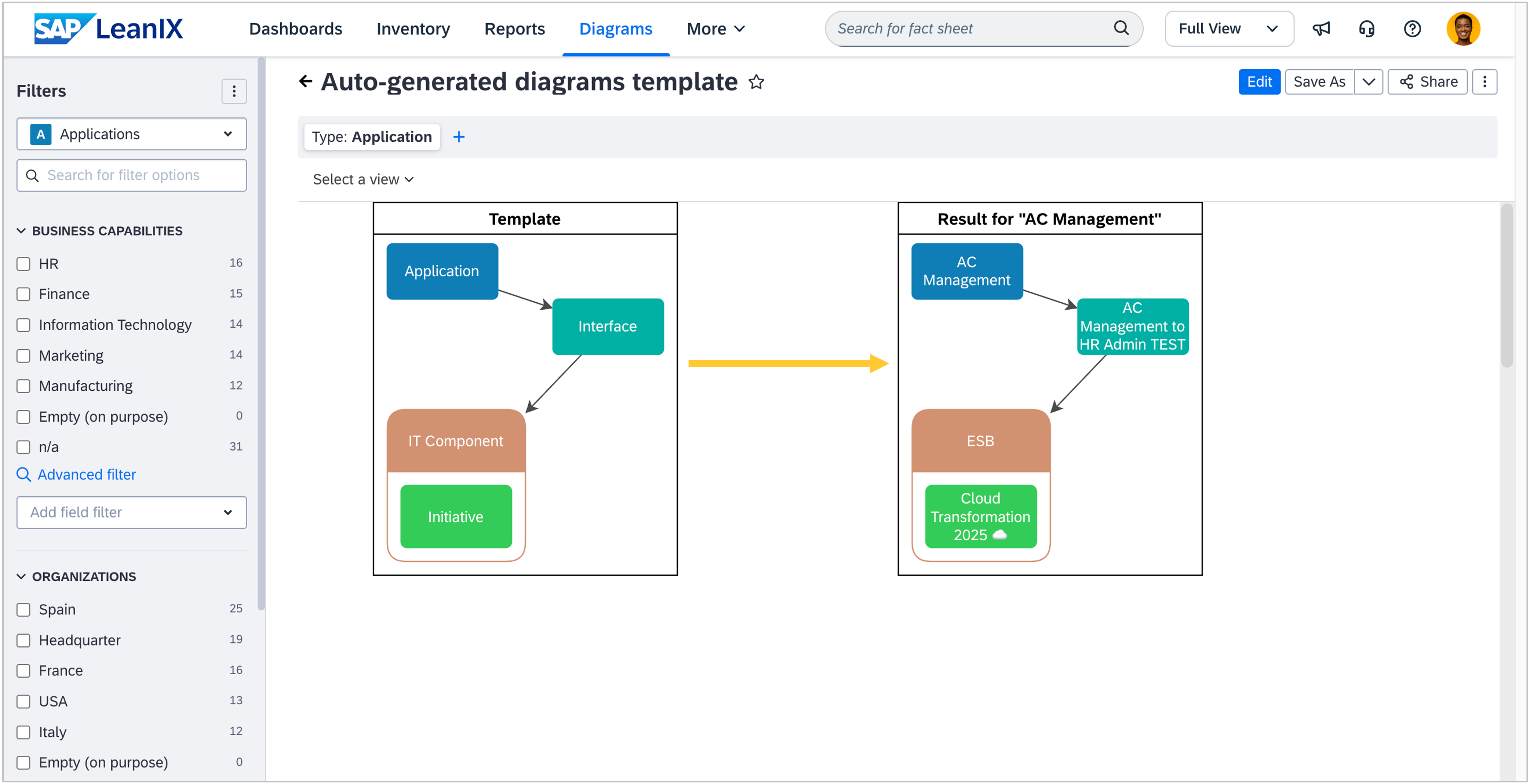Viewport: 1530px width, 784px height.
Task: Click the back arrow beside diagram title
Action: [x=305, y=82]
